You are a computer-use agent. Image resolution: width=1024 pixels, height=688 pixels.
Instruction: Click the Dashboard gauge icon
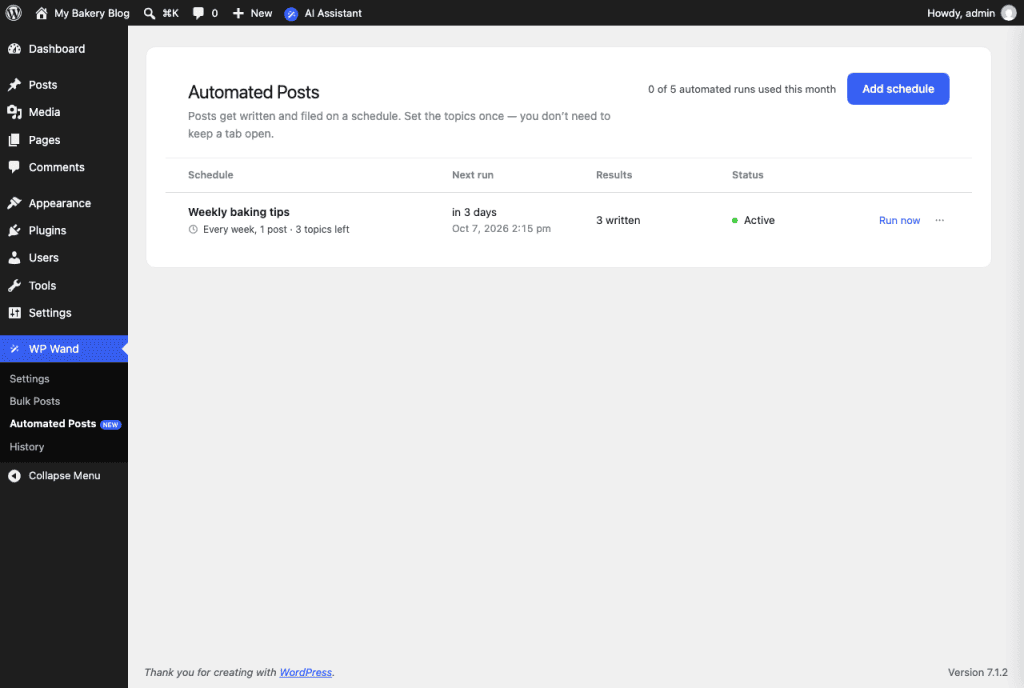click(x=14, y=49)
